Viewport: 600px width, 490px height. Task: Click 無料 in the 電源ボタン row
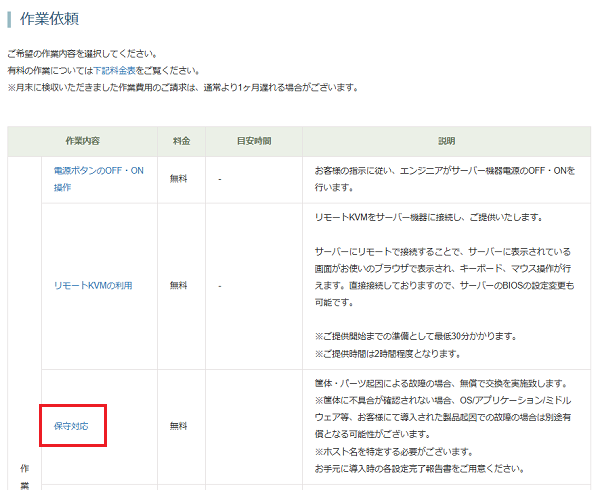[x=178, y=179]
